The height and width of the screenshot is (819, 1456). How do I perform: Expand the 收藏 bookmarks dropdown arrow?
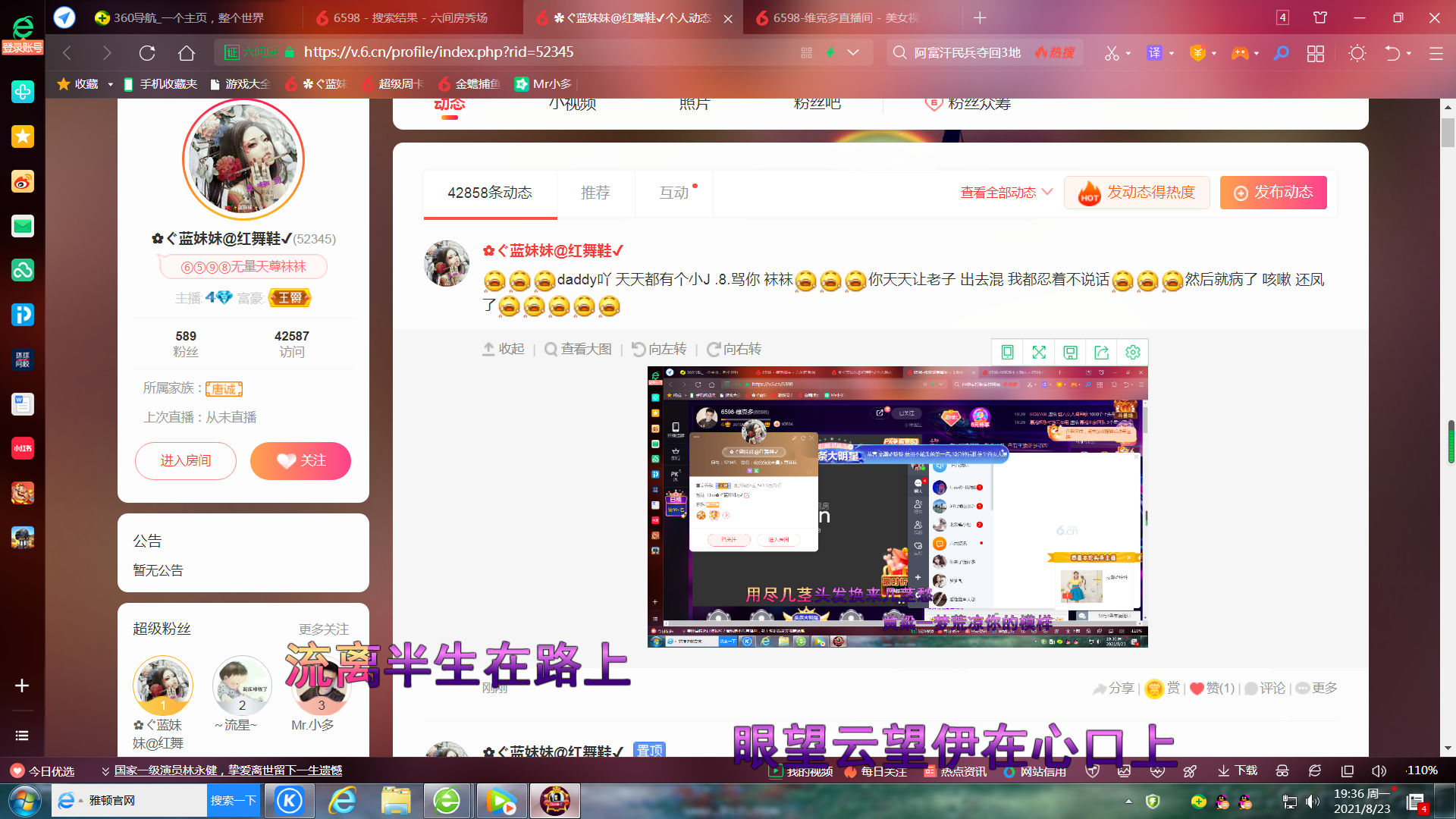(x=111, y=84)
